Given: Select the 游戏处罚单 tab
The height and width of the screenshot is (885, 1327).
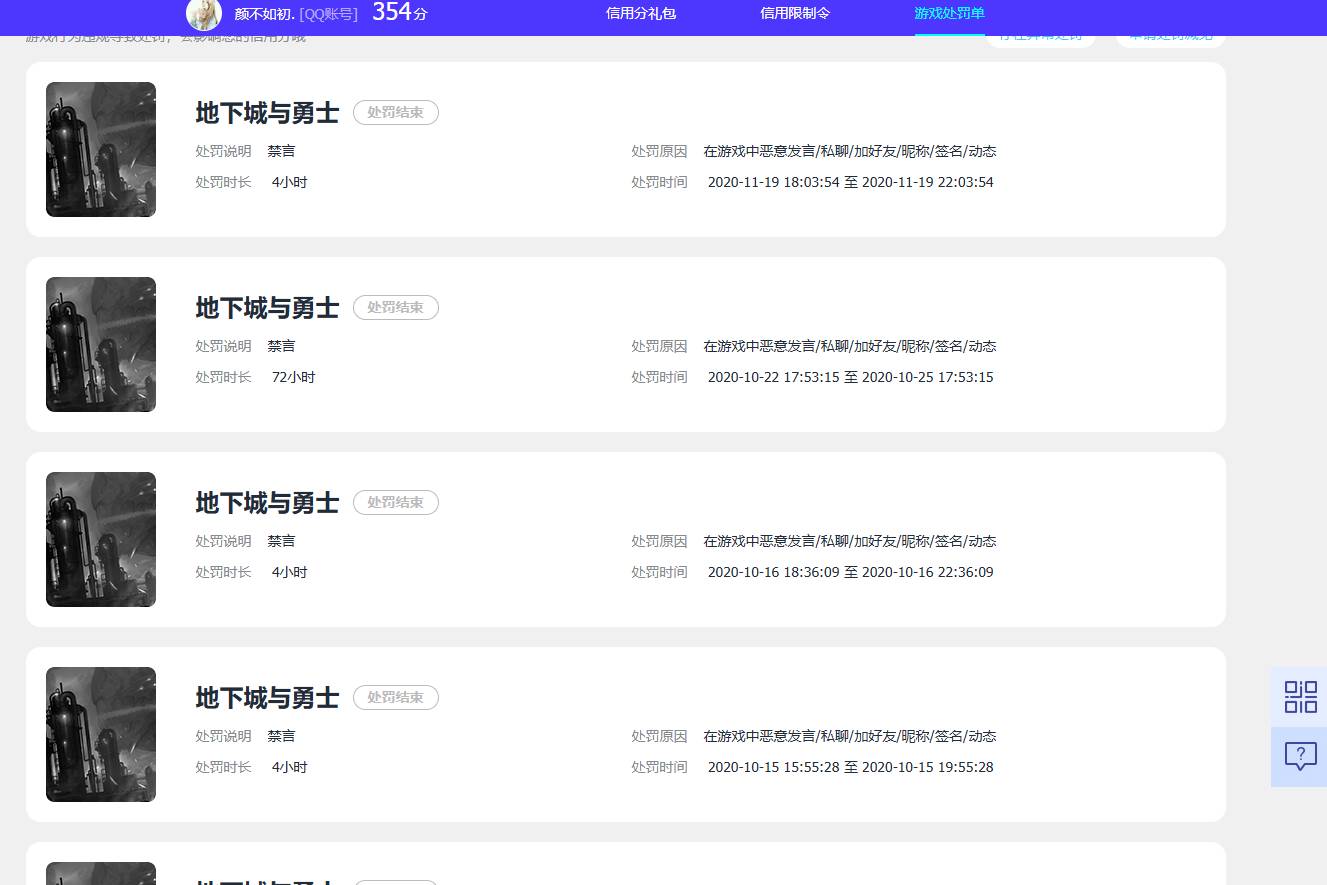Looking at the screenshot, I should point(948,13).
